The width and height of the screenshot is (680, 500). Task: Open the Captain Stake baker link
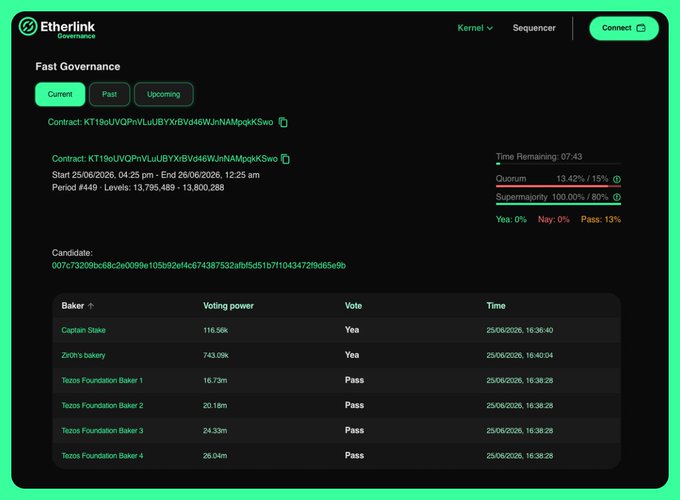tap(83, 330)
